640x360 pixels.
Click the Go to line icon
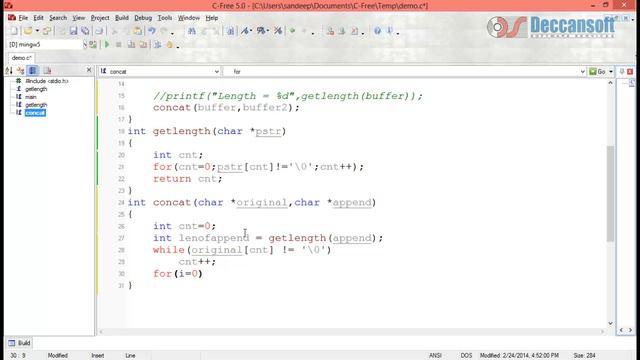click(231, 31)
